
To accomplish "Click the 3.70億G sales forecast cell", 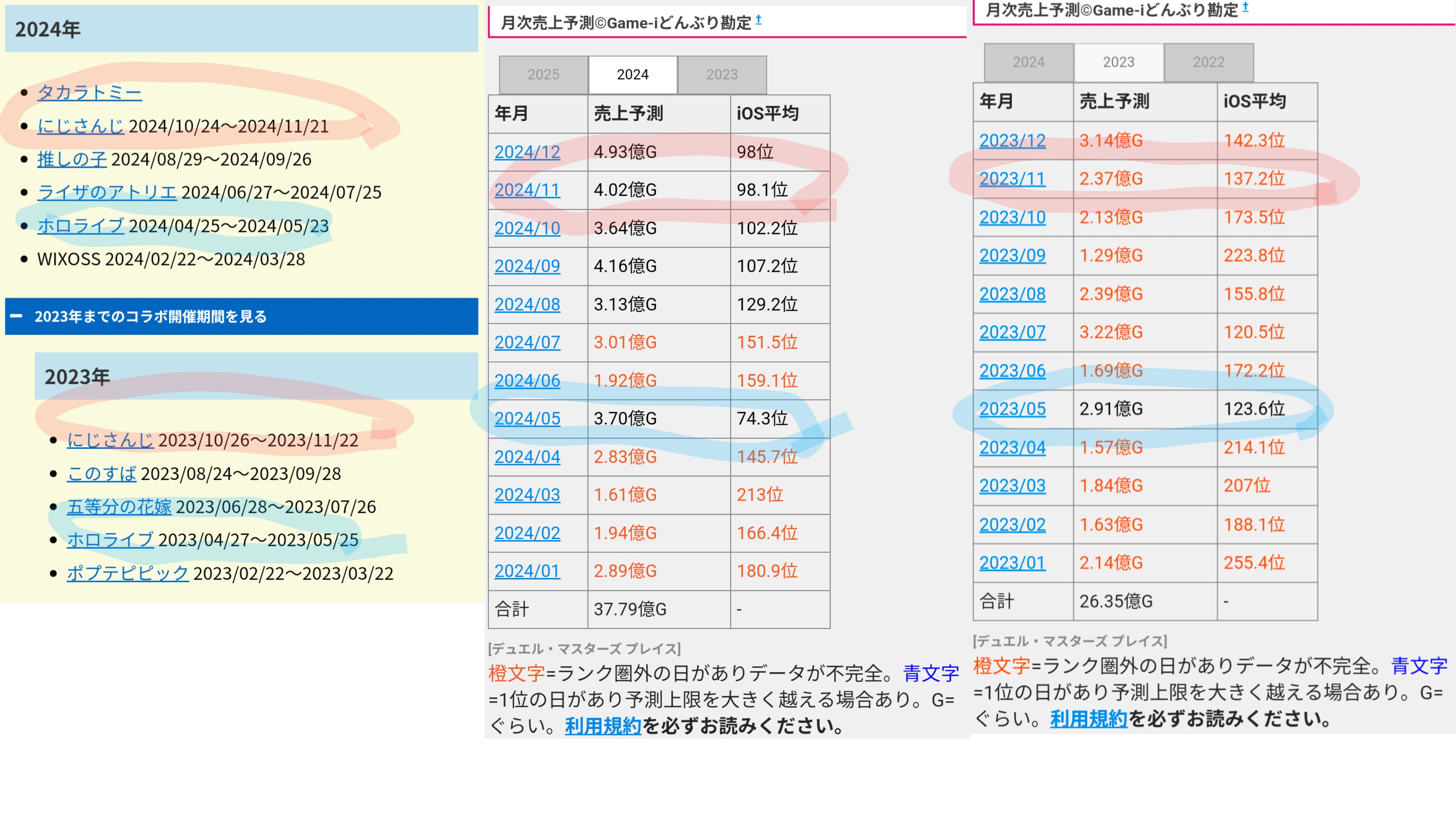I will coord(659,419).
